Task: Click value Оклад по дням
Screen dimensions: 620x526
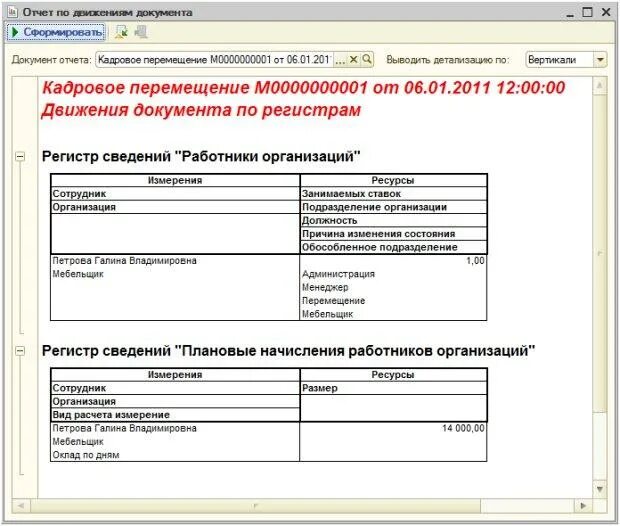Action: click(x=86, y=455)
